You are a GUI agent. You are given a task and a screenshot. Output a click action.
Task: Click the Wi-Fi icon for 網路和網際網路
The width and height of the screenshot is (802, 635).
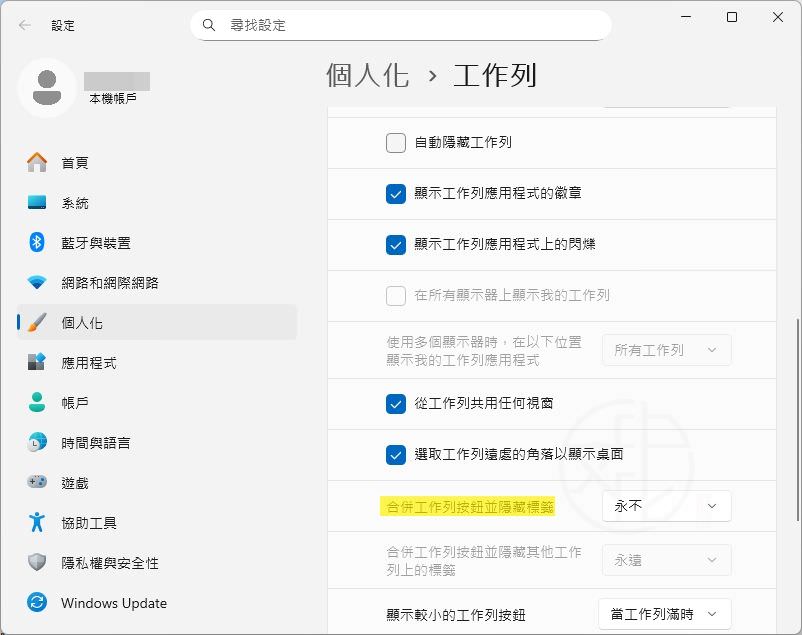coord(37,282)
